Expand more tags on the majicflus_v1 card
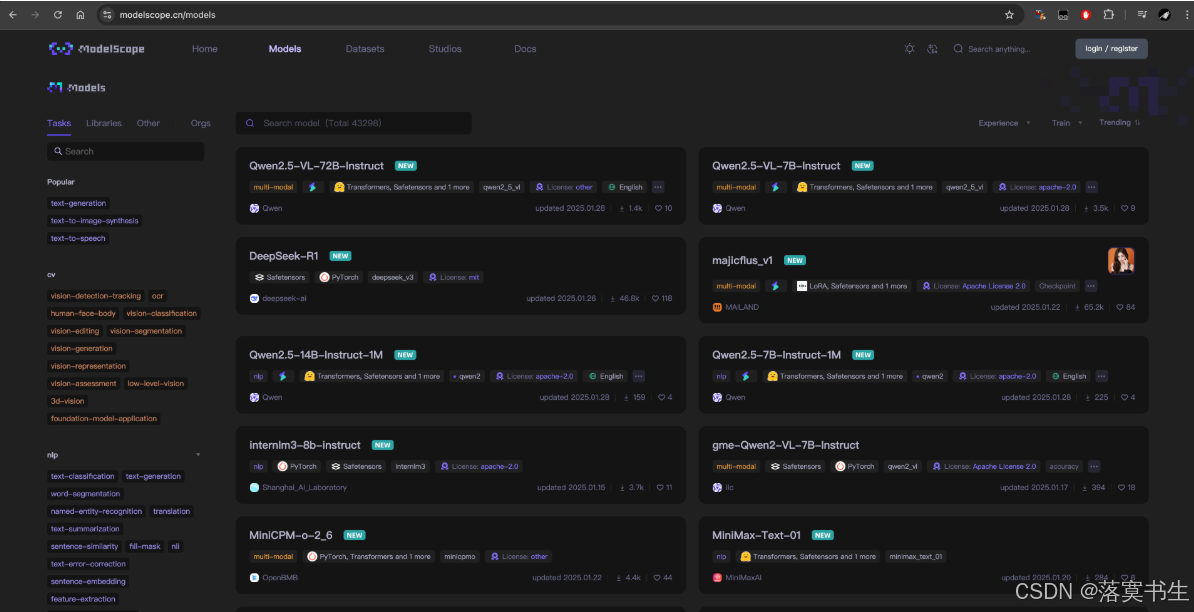 pyautogui.click(x=1091, y=285)
